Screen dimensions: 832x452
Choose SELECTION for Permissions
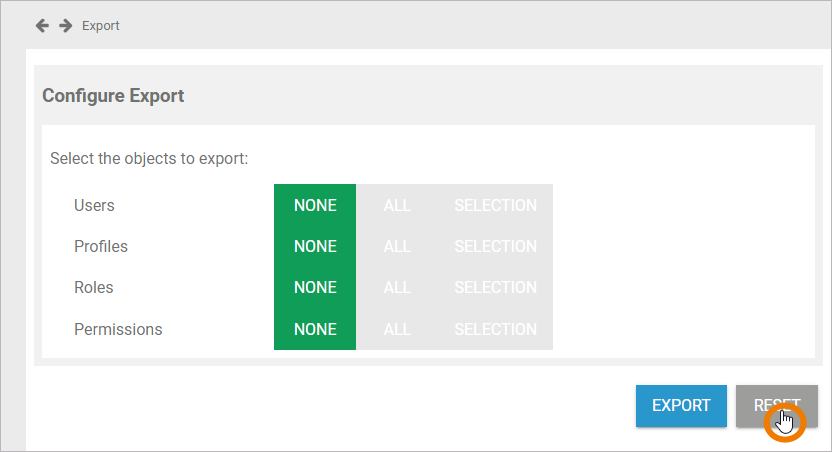[x=495, y=329]
